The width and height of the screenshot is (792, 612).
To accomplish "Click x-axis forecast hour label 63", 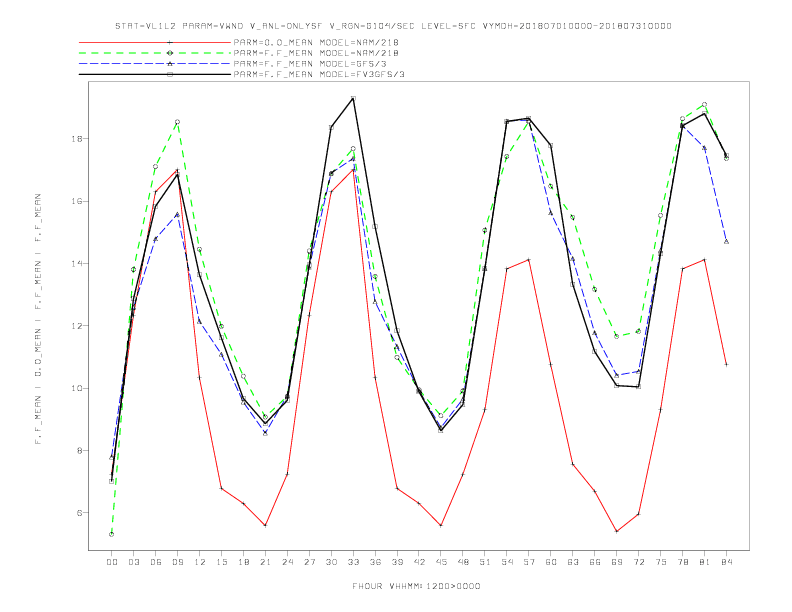I will [x=573, y=562].
